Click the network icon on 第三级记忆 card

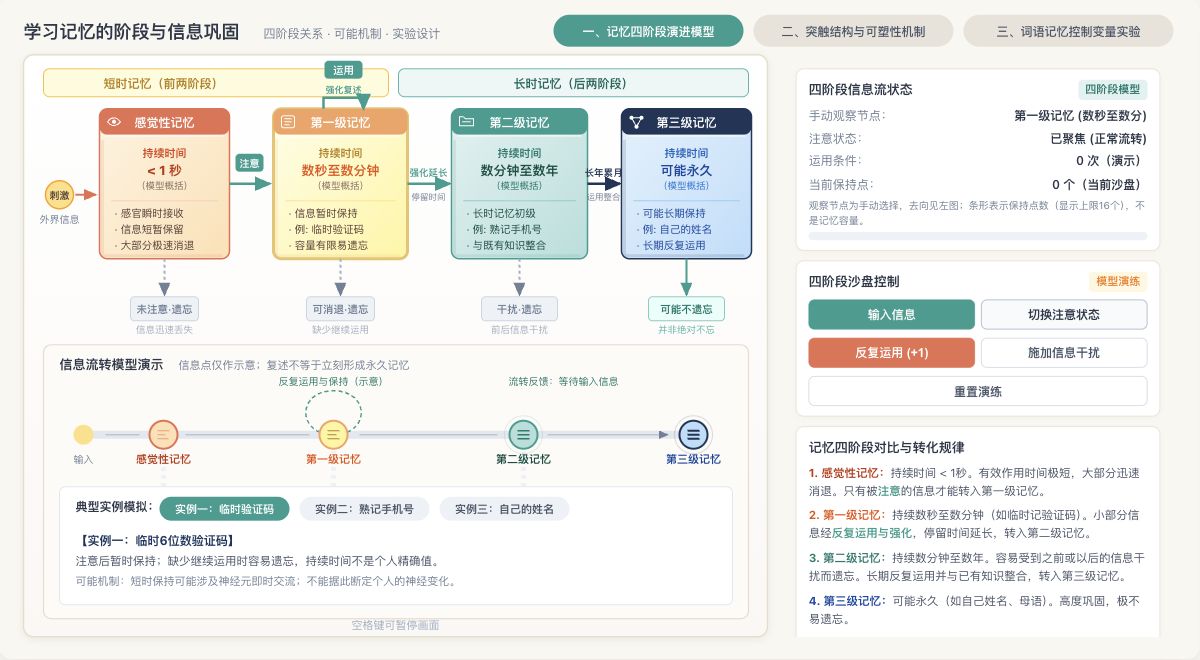point(636,122)
